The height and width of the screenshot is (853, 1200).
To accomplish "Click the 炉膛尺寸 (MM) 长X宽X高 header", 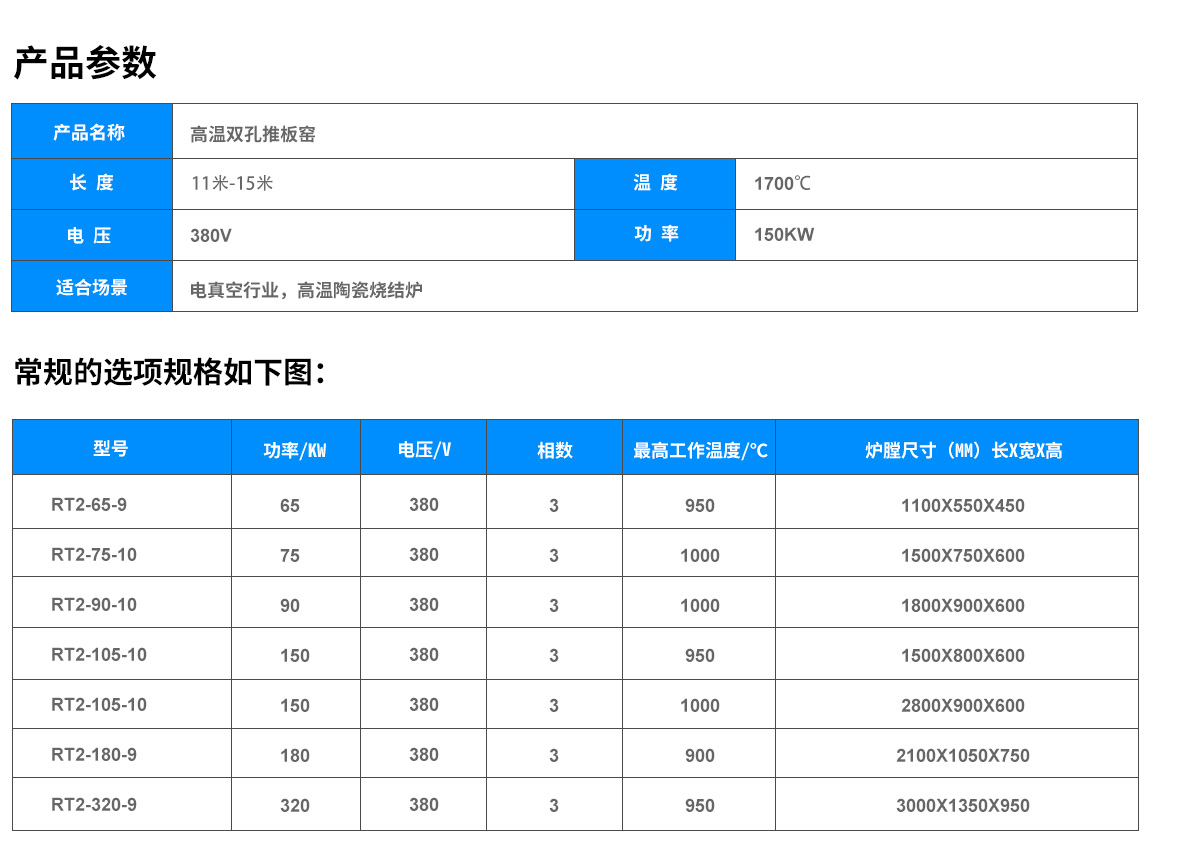I will [962, 450].
